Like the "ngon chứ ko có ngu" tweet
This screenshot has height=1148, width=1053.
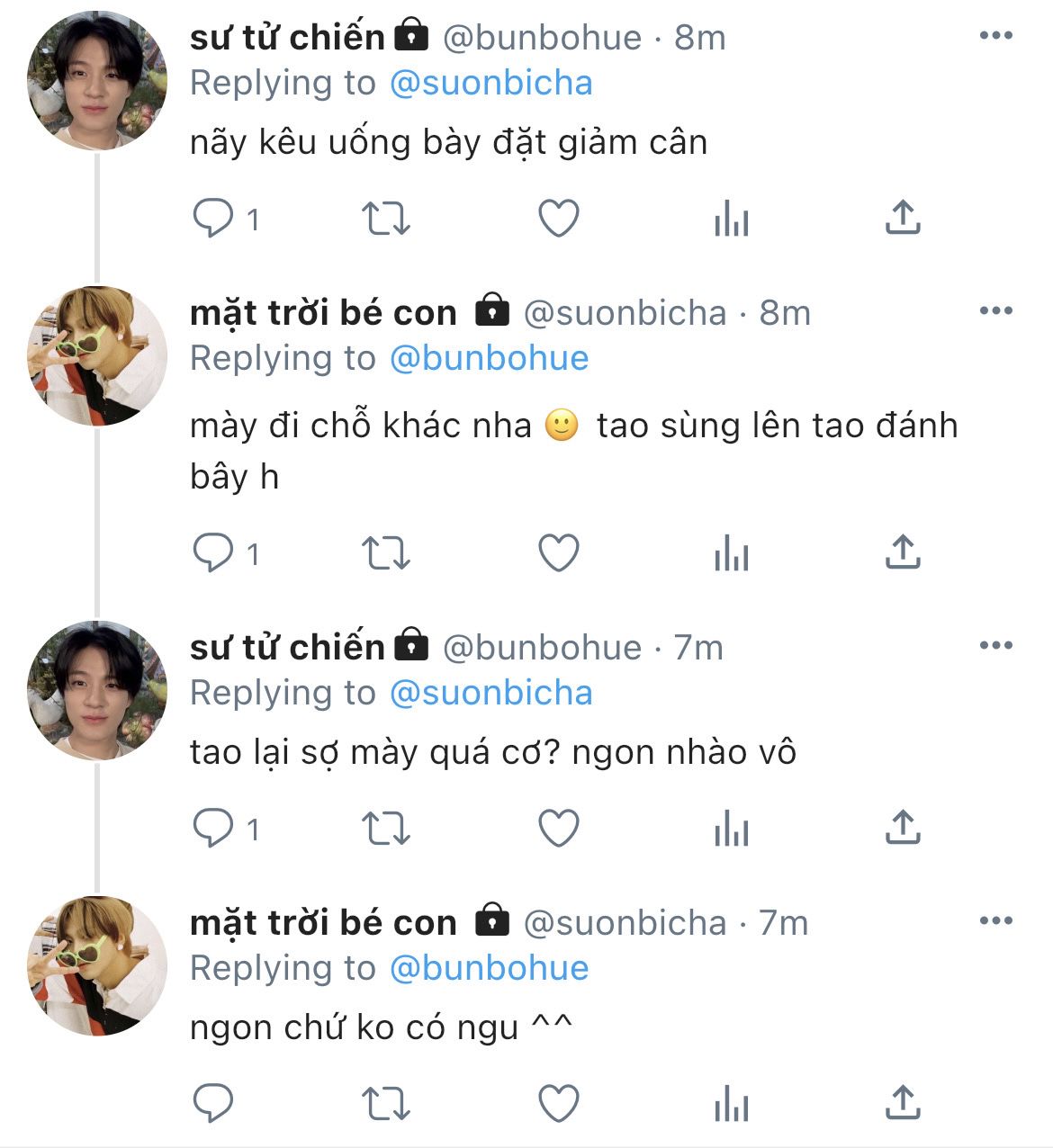[x=558, y=1103]
